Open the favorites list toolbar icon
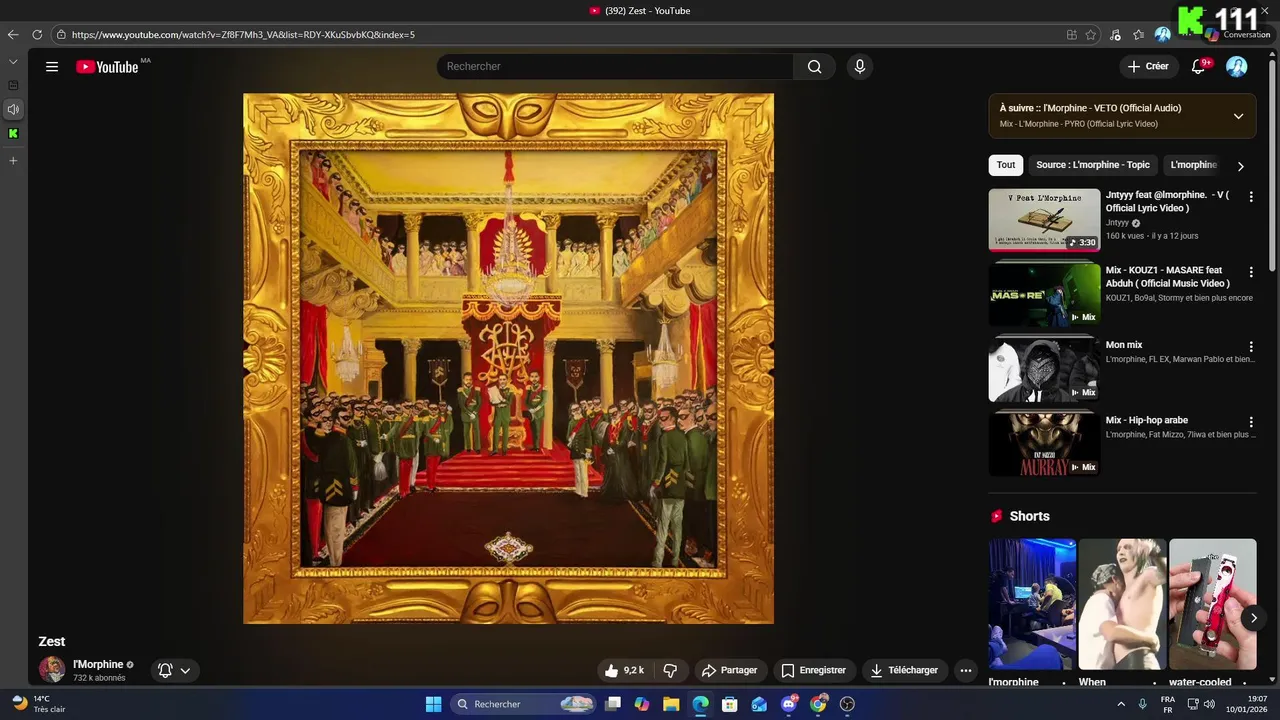Screen dimensions: 1280x720 (1139, 35)
